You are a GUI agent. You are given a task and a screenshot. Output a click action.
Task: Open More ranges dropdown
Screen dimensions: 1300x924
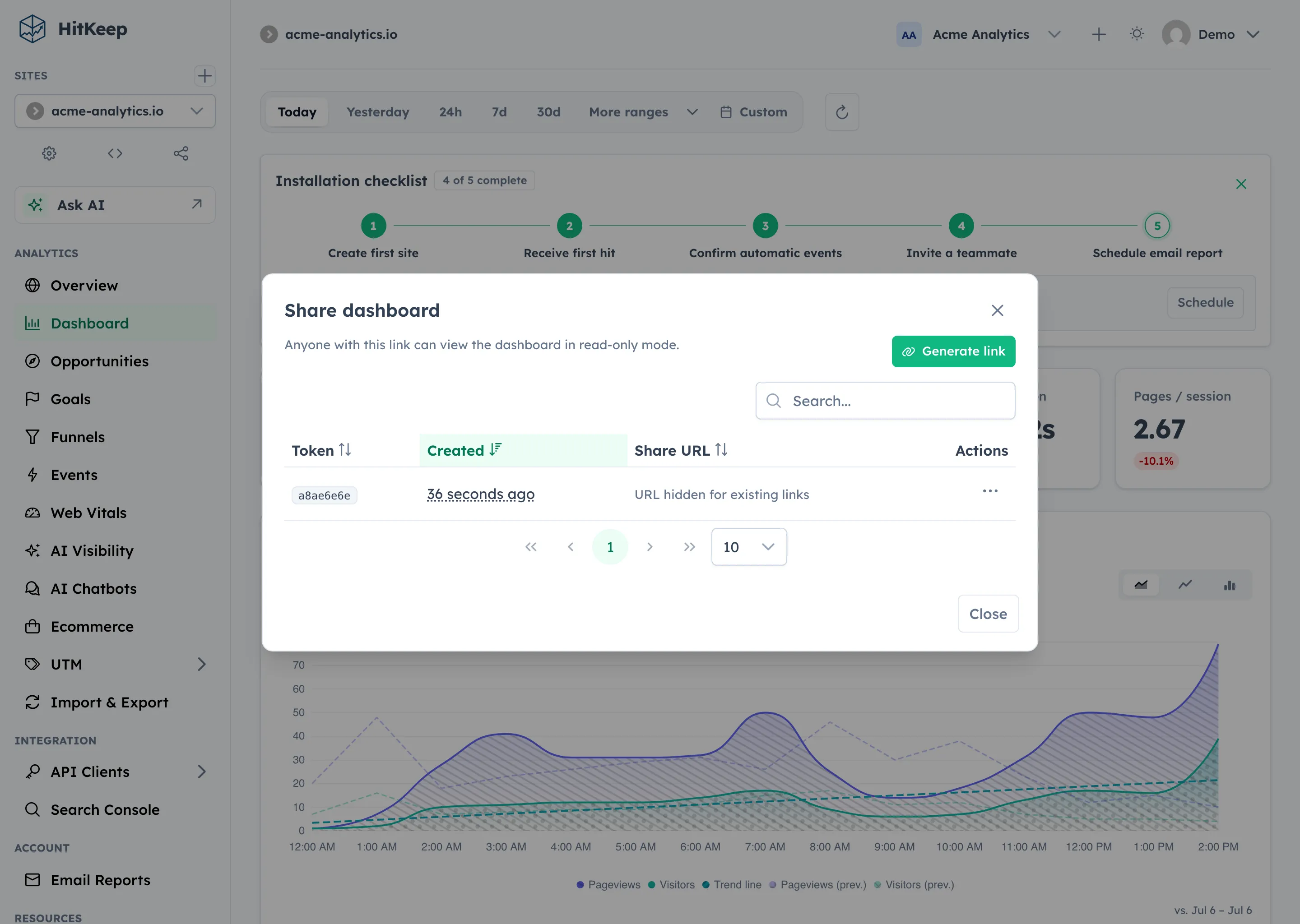(643, 112)
